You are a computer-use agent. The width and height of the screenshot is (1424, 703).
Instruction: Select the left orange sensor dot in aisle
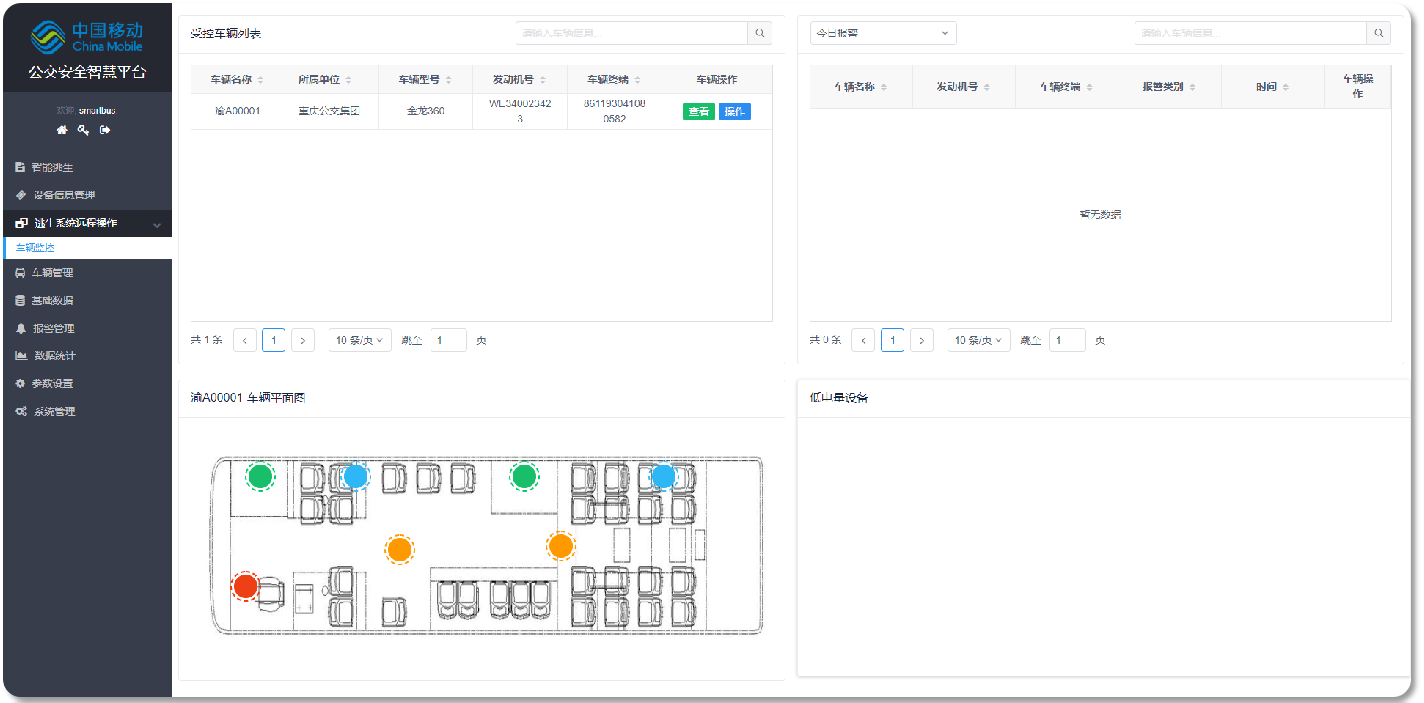399,548
